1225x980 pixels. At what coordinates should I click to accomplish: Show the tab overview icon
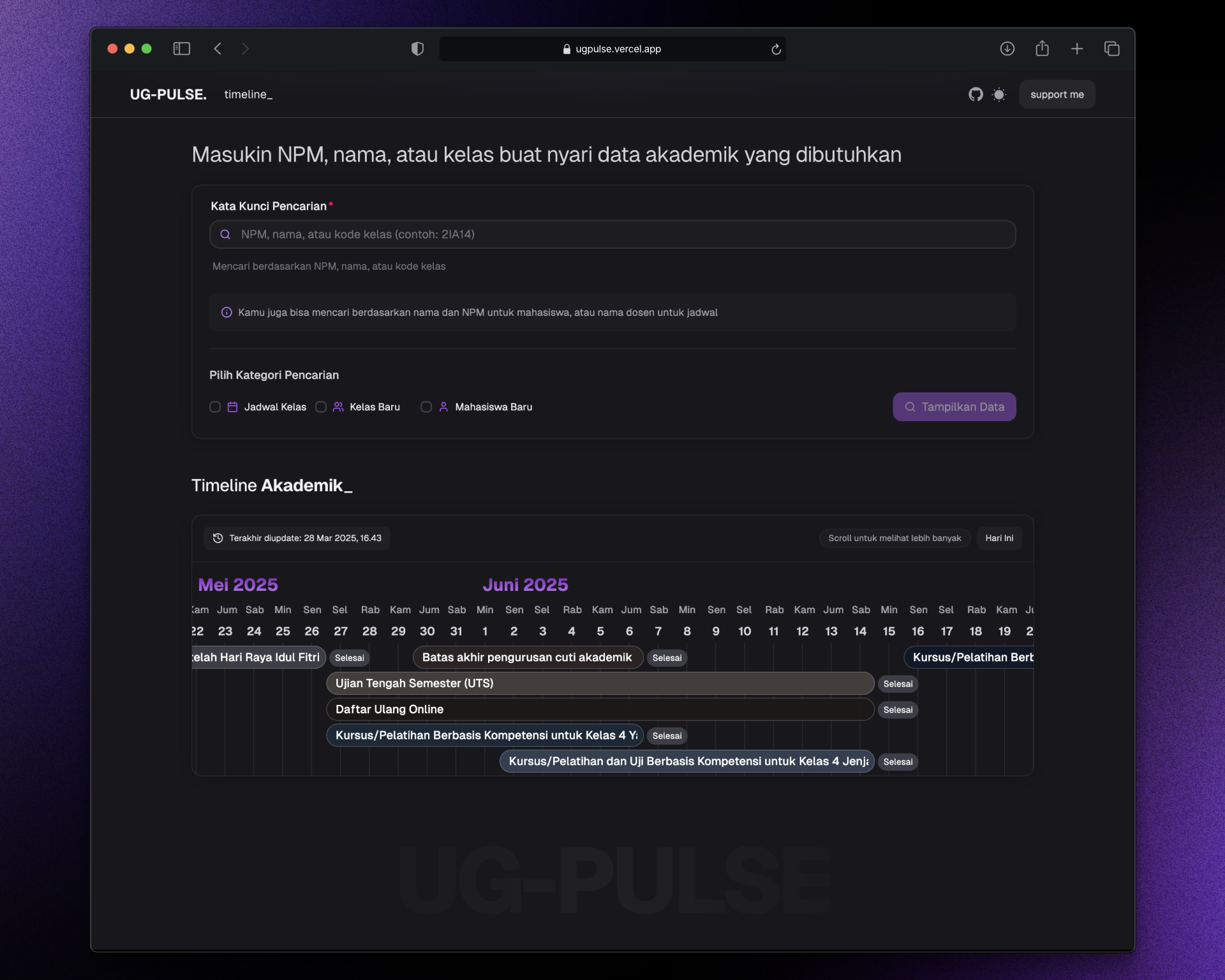coord(1111,48)
